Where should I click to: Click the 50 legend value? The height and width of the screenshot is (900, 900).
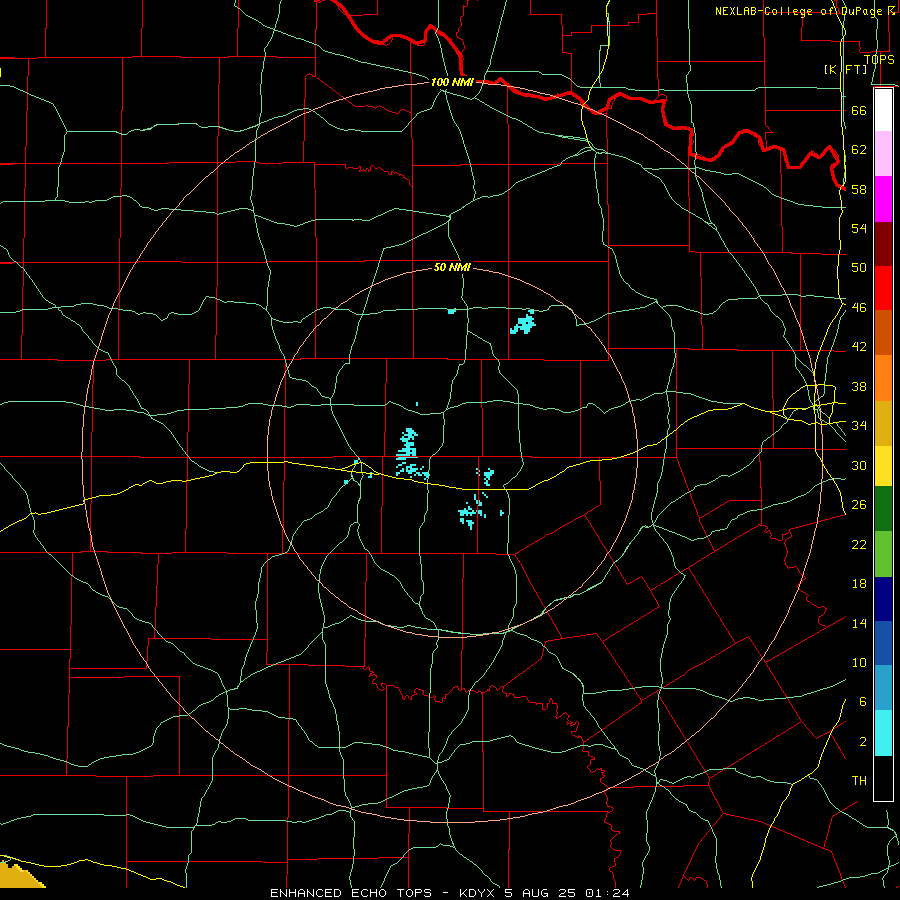tap(859, 267)
